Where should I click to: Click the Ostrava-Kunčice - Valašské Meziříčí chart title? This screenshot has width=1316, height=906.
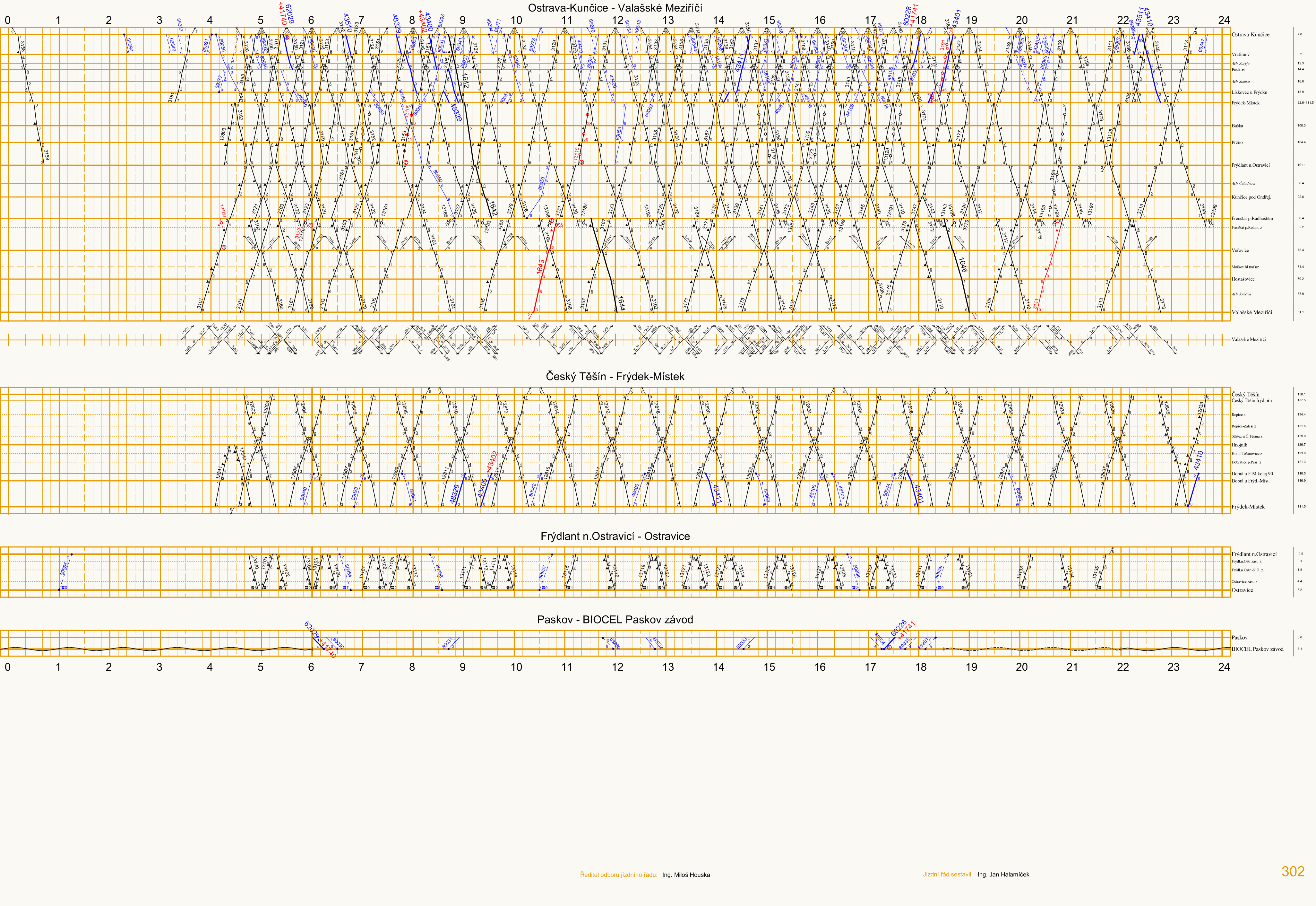pos(615,8)
